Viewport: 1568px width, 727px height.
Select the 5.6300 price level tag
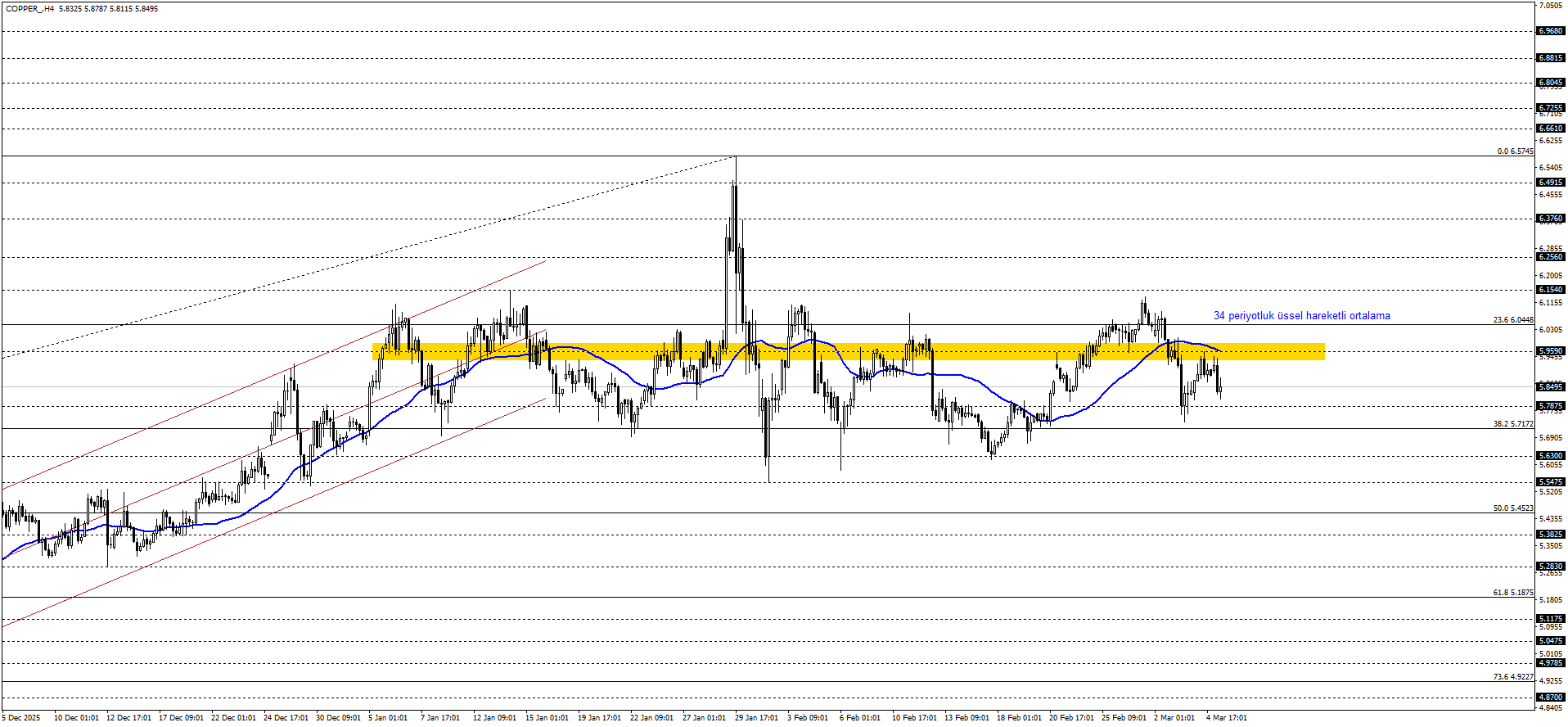coord(1550,456)
